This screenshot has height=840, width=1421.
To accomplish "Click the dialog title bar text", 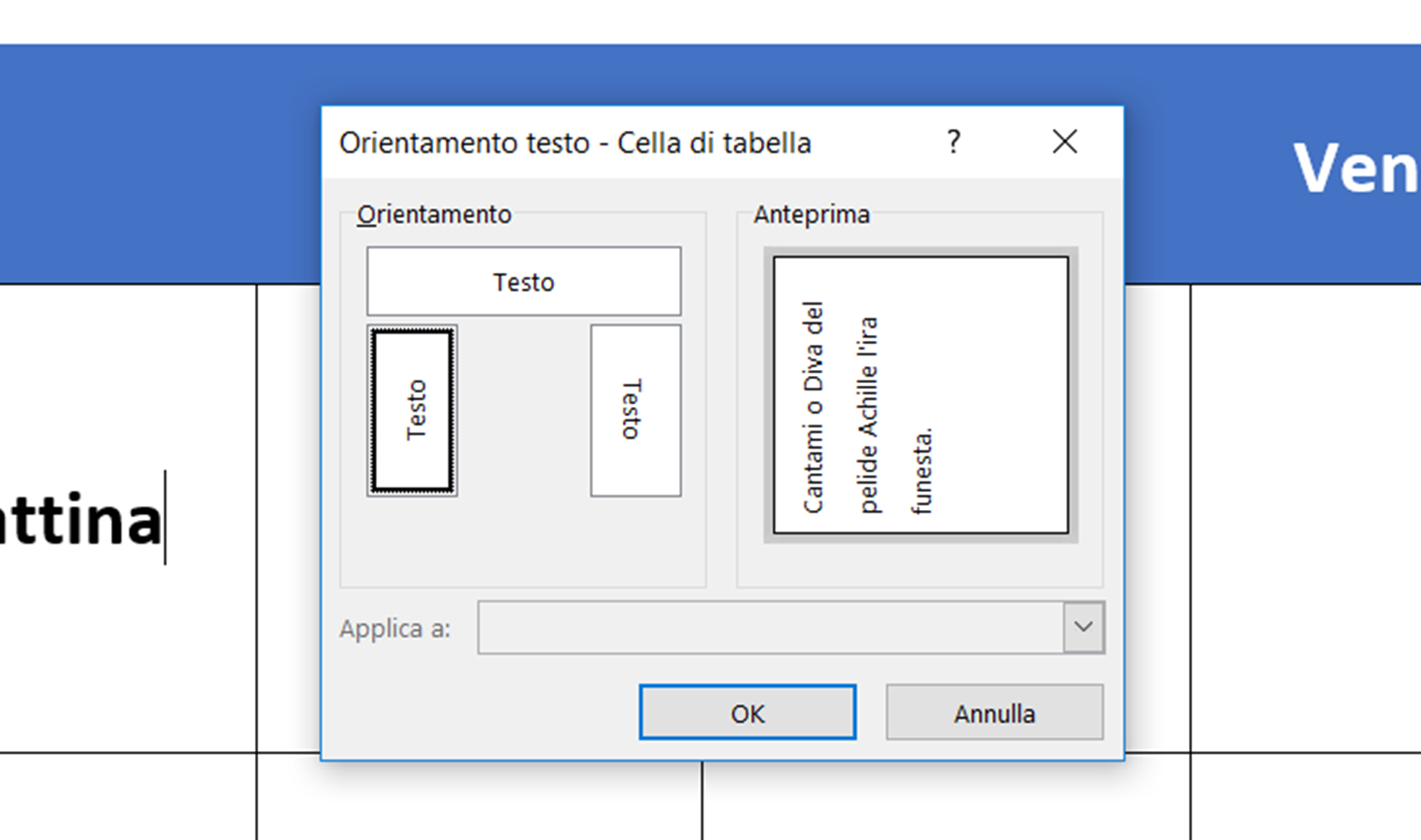I will tap(574, 143).
